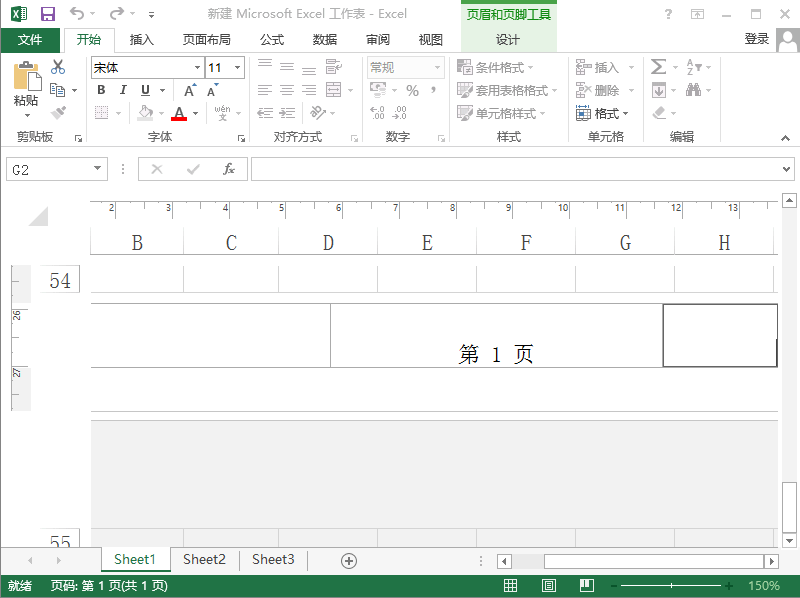
Task: Click the new sheet plus button
Action: coord(348,560)
